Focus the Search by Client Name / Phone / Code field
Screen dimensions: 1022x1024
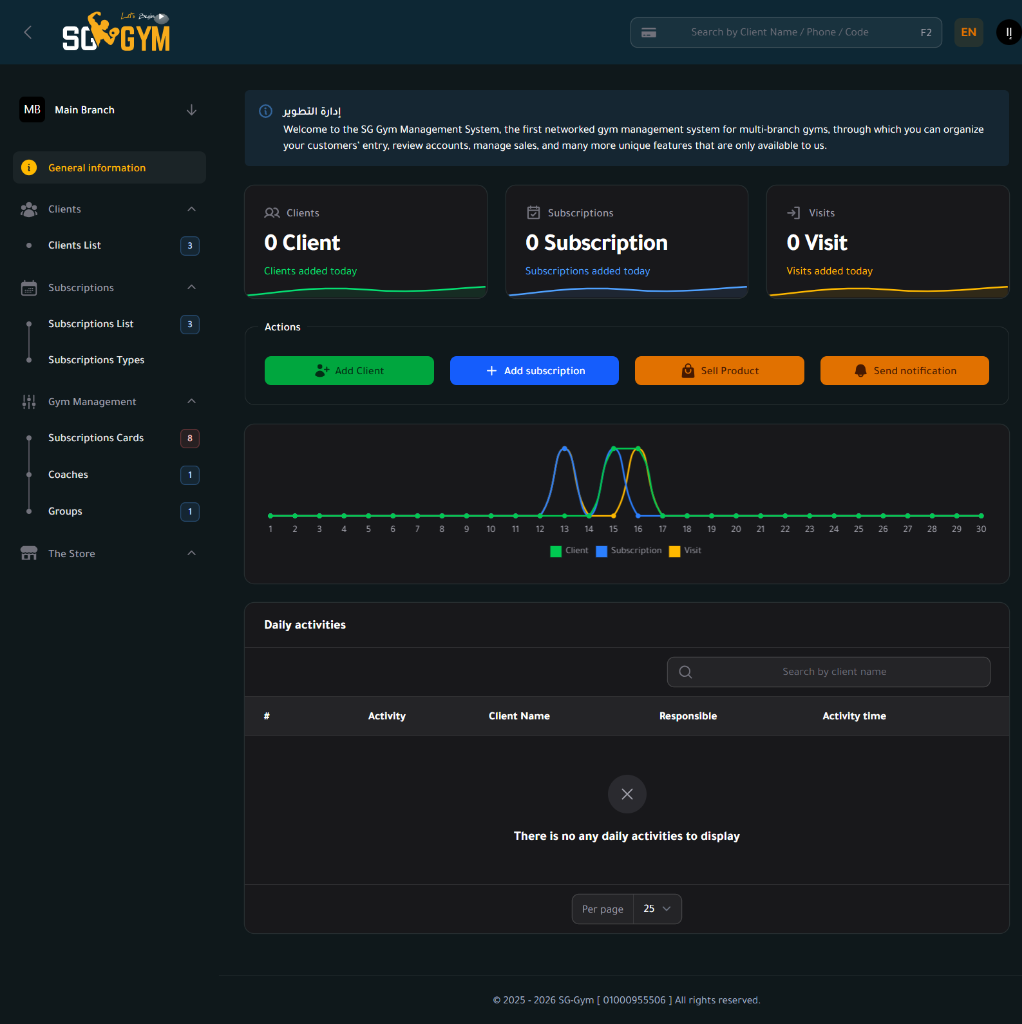[786, 32]
